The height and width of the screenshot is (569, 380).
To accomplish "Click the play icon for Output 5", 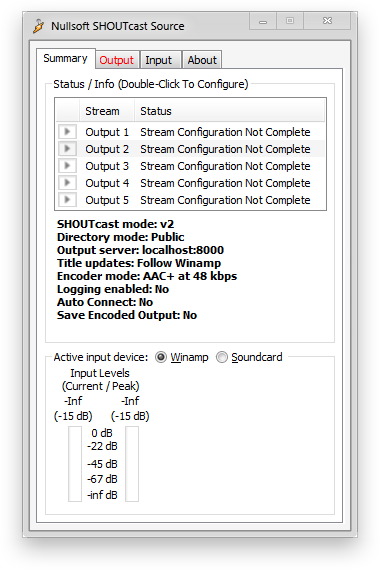I will pyautogui.click(x=67, y=200).
